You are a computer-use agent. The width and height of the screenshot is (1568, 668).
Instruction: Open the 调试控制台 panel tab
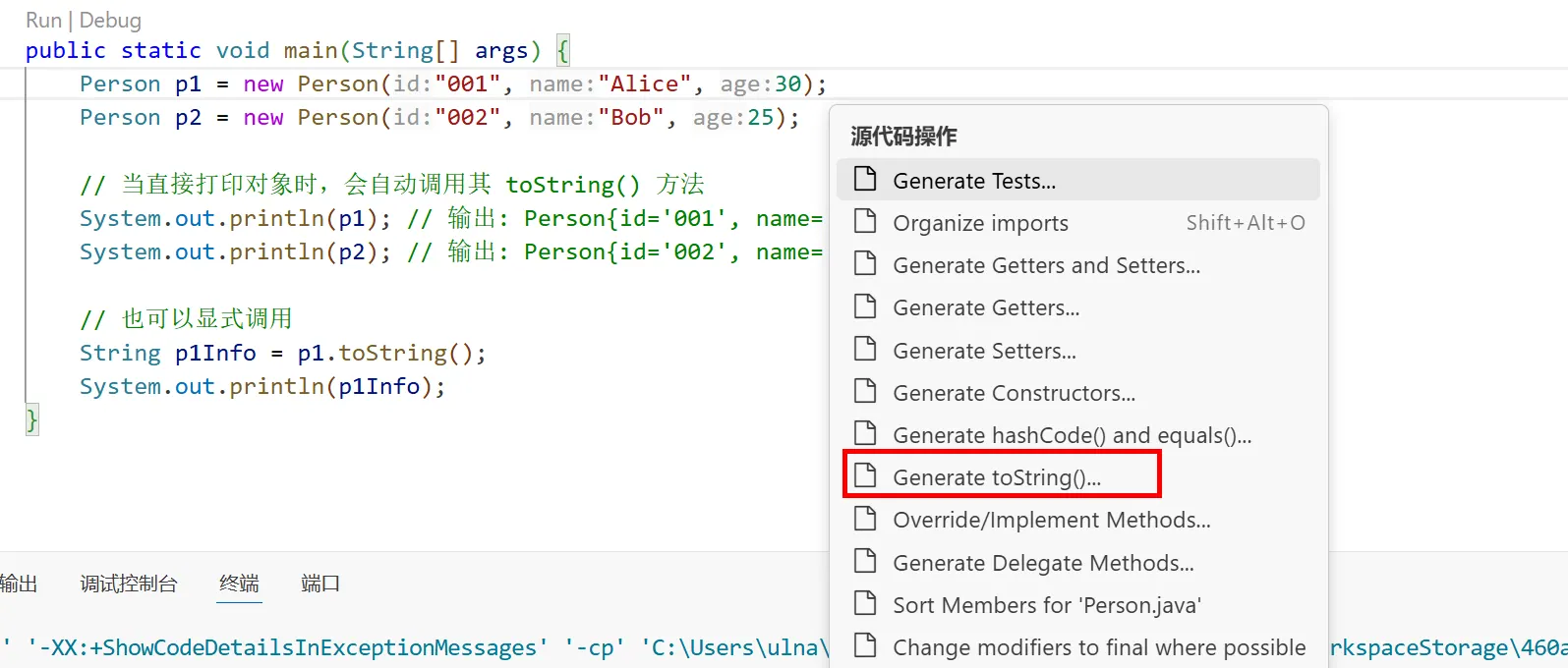pyautogui.click(x=129, y=584)
